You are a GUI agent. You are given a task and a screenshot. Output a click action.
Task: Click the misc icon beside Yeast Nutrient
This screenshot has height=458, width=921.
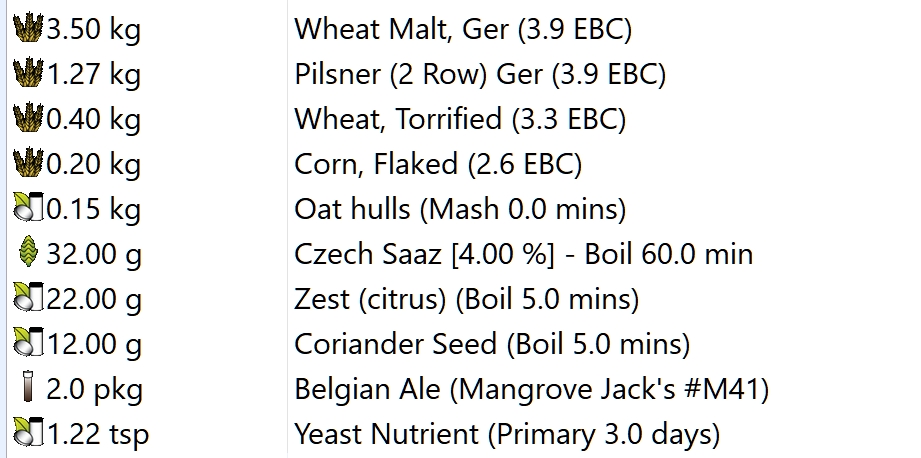pos(28,433)
